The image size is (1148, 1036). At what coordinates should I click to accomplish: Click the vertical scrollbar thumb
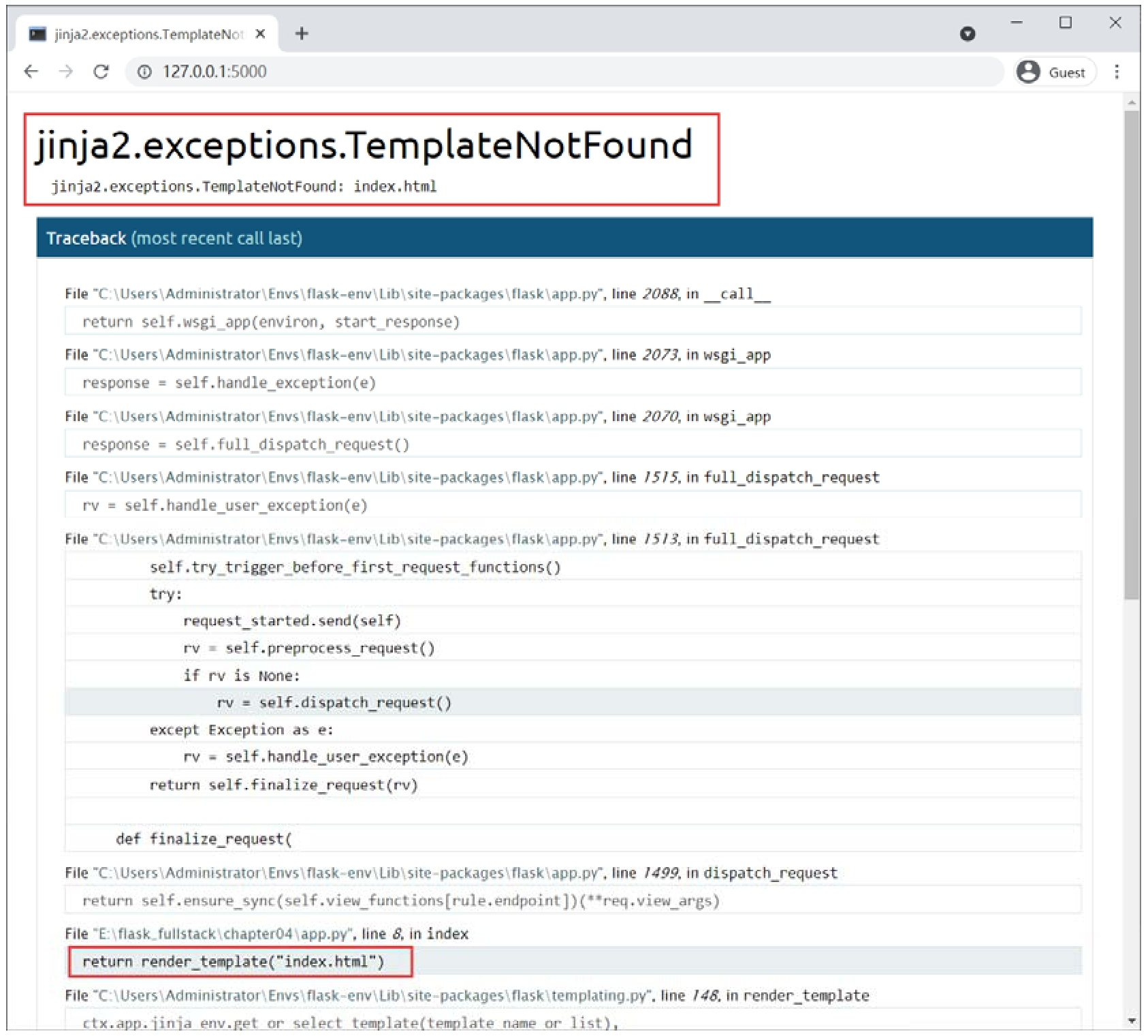point(1132,354)
